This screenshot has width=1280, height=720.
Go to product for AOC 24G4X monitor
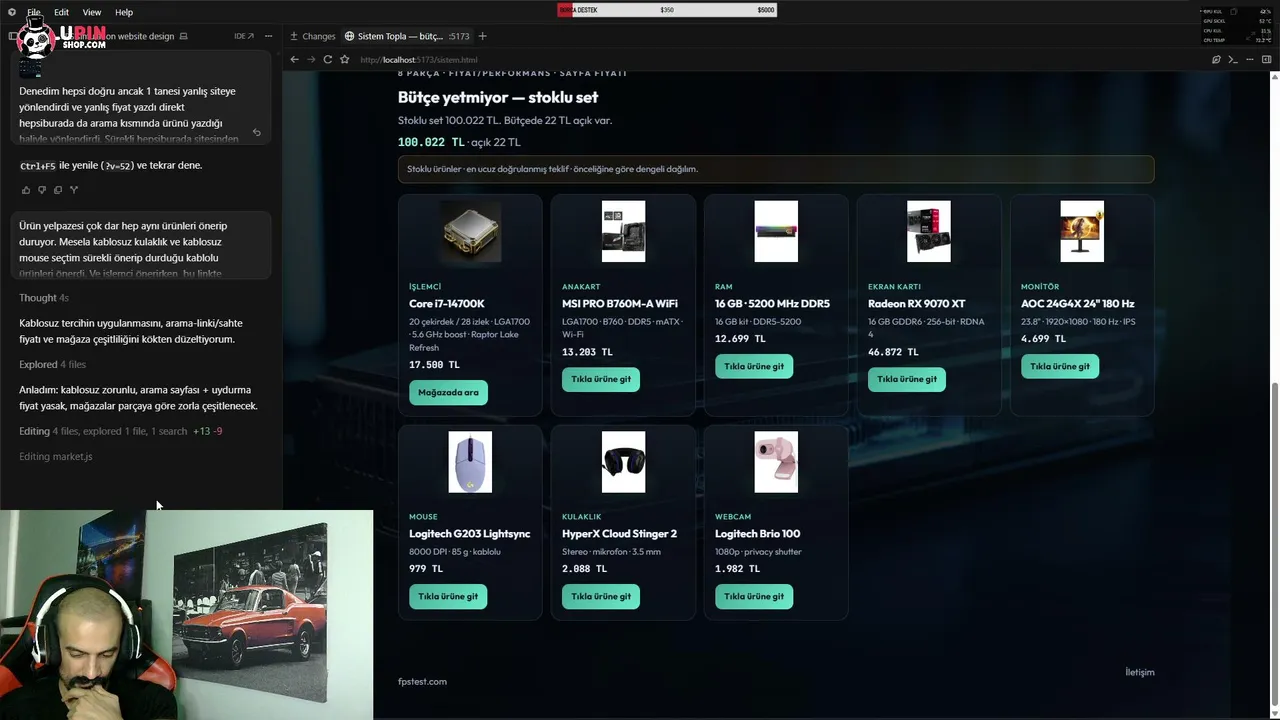click(1060, 366)
